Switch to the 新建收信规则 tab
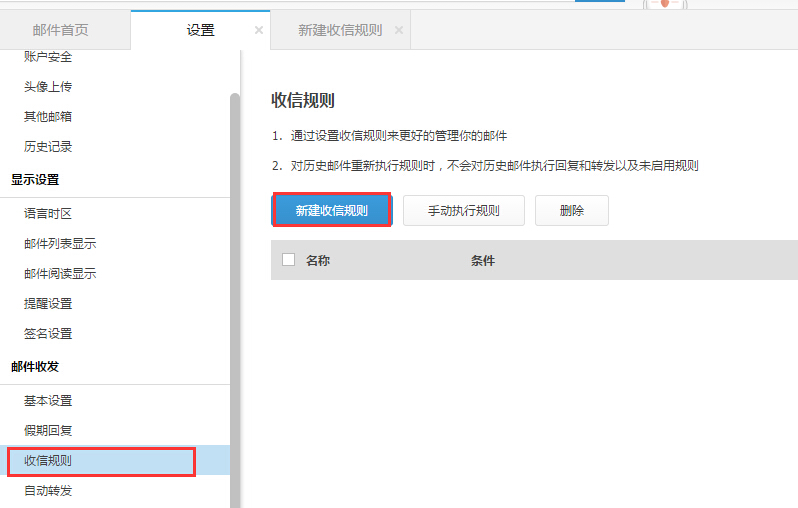This screenshot has width=798, height=508. pyautogui.click(x=339, y=30)
